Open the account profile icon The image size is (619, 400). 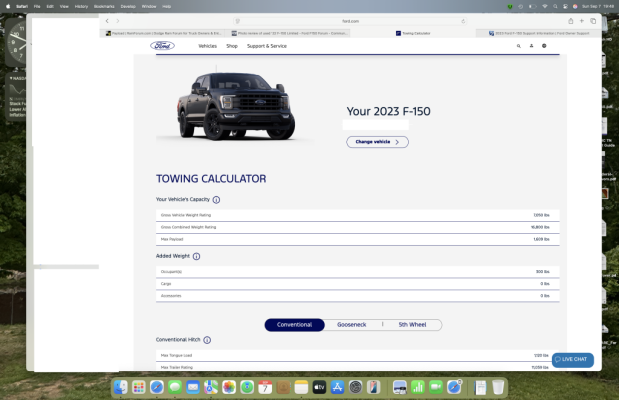tap(531, 46)
